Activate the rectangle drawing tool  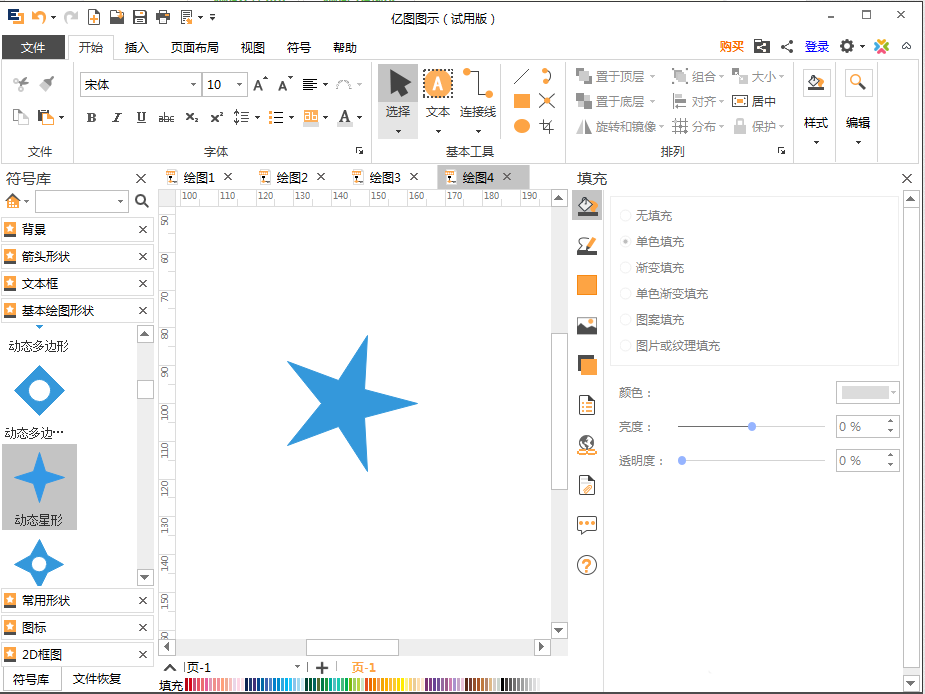[522, 100]
